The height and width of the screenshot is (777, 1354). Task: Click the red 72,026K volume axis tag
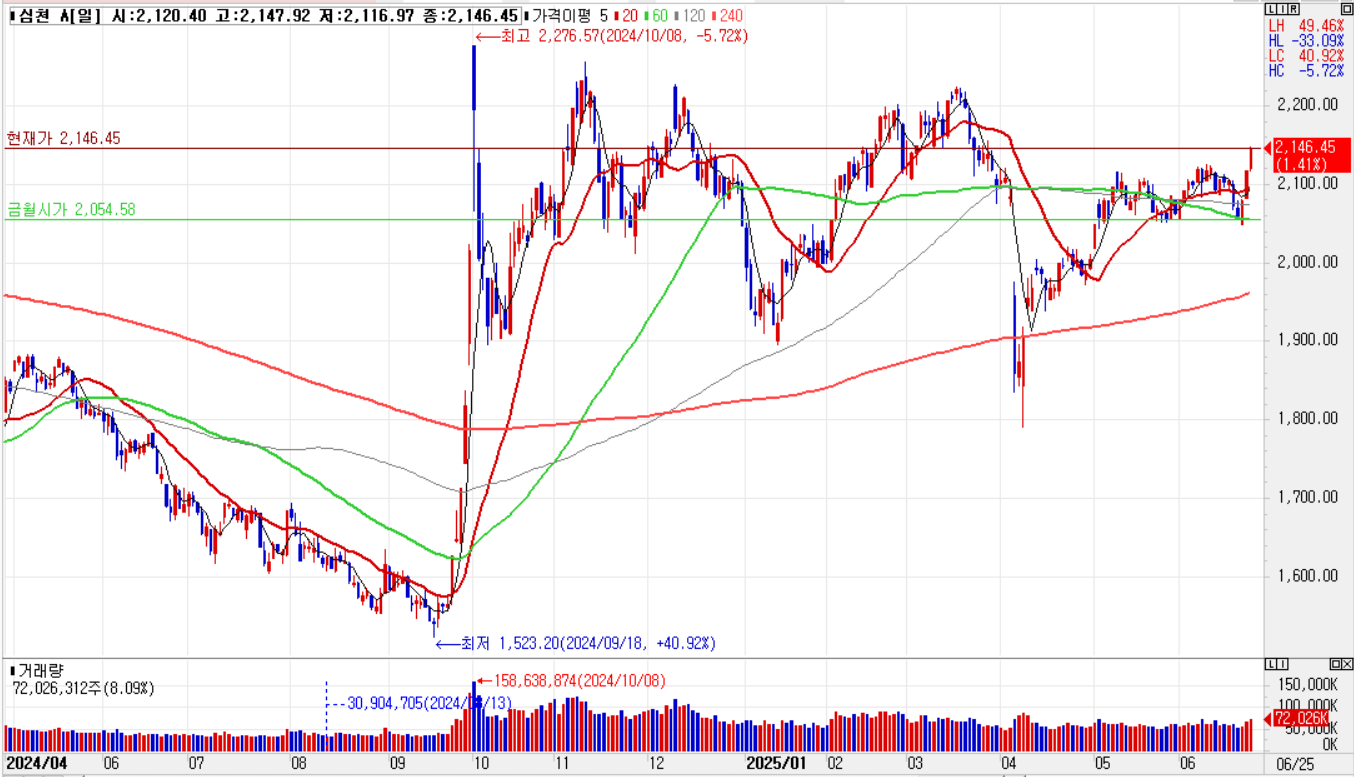[1301, 719]
